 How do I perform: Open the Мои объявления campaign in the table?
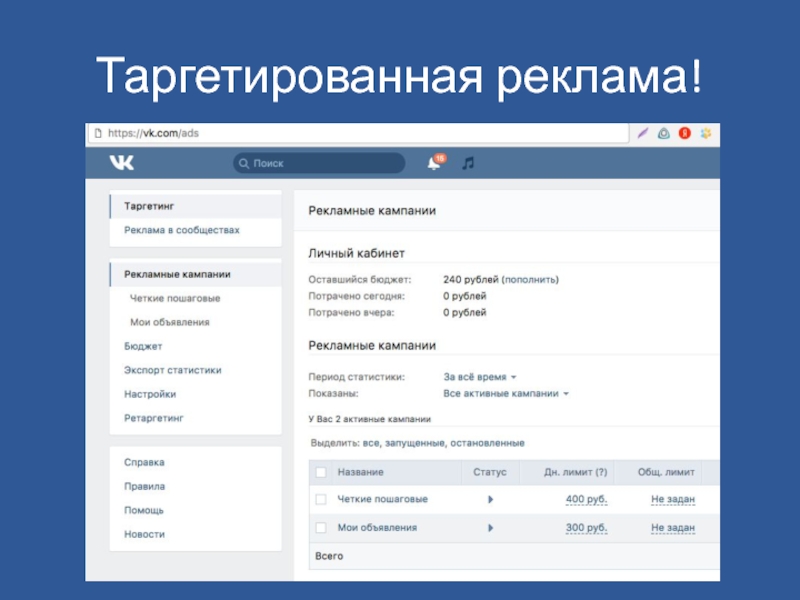tap(377, 528)
